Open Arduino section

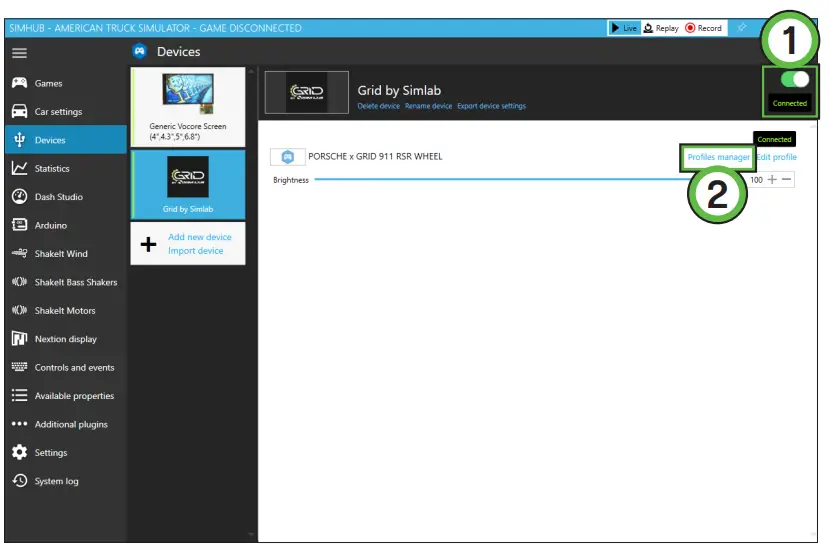(65, 225)
